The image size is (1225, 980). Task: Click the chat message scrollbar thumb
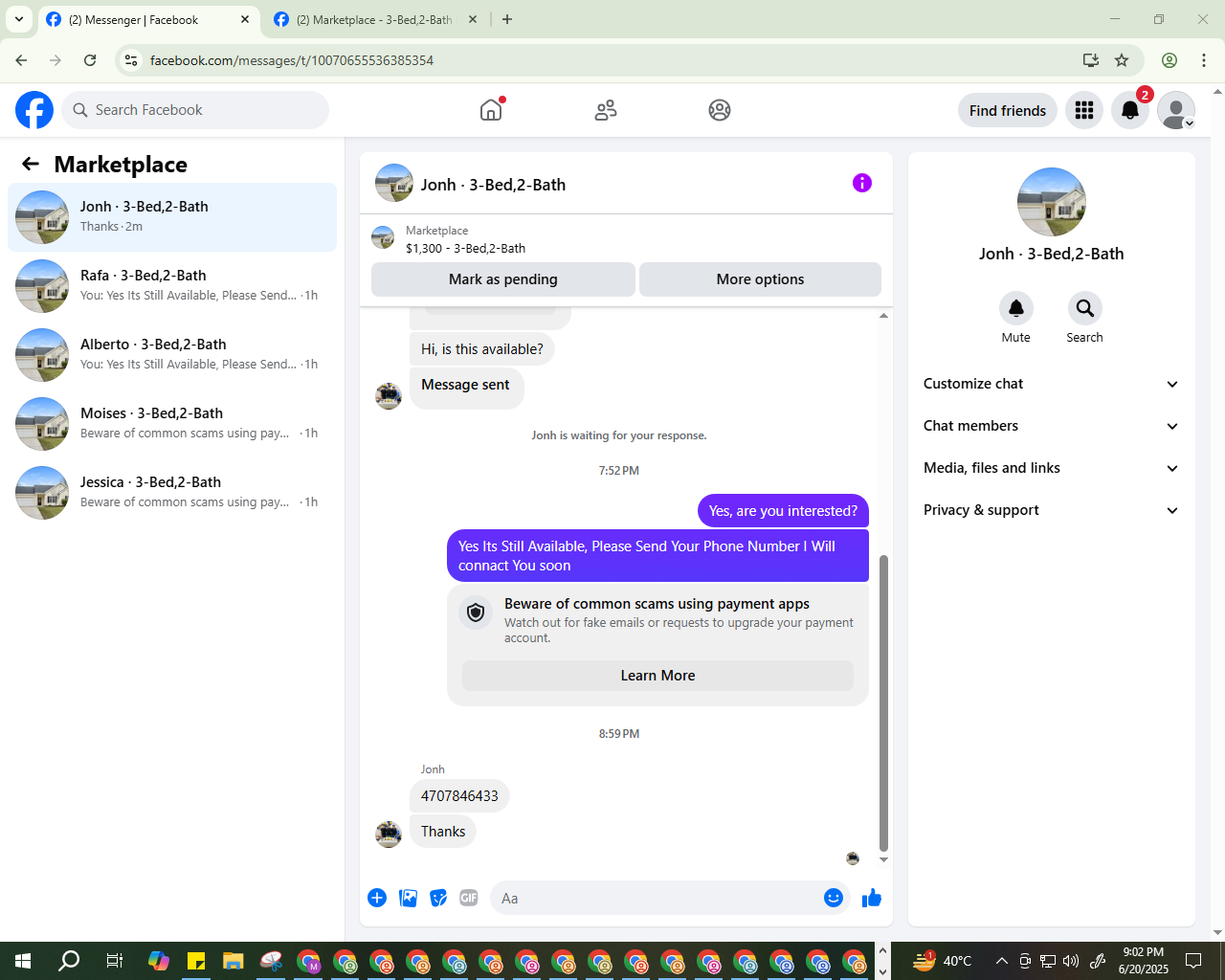coord(883,703)
